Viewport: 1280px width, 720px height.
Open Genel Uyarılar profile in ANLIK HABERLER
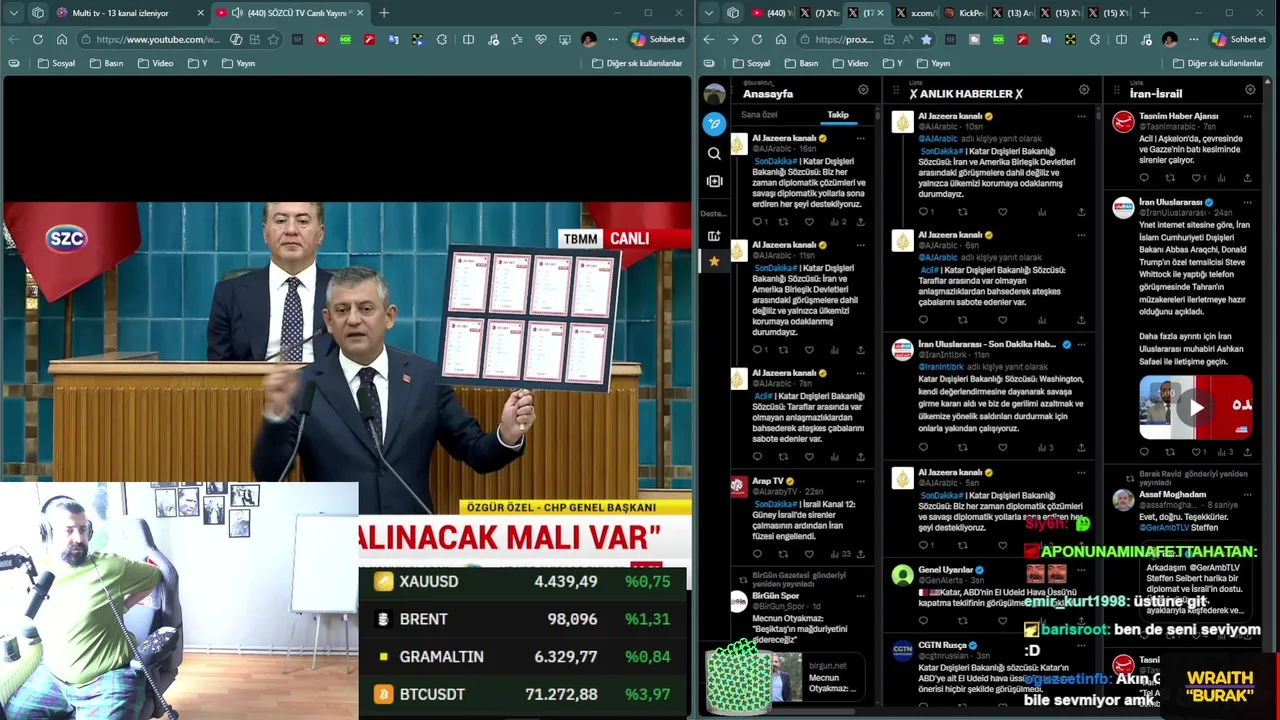click(945, 570)
